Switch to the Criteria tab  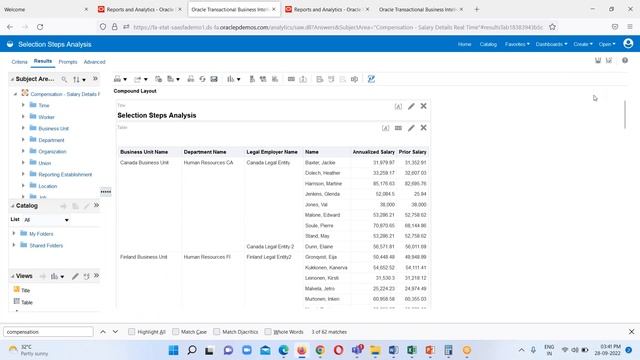coord(19,62)
